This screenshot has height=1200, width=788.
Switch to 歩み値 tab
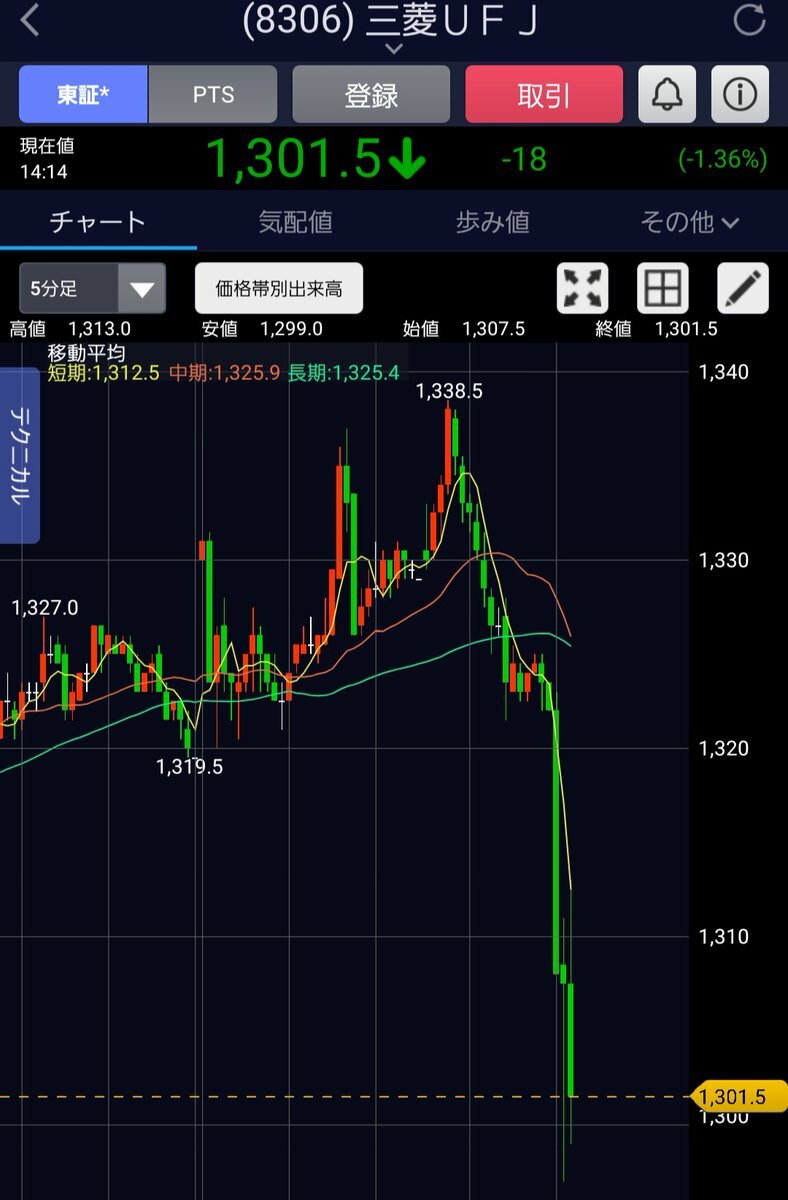click(x=492, y=222)
